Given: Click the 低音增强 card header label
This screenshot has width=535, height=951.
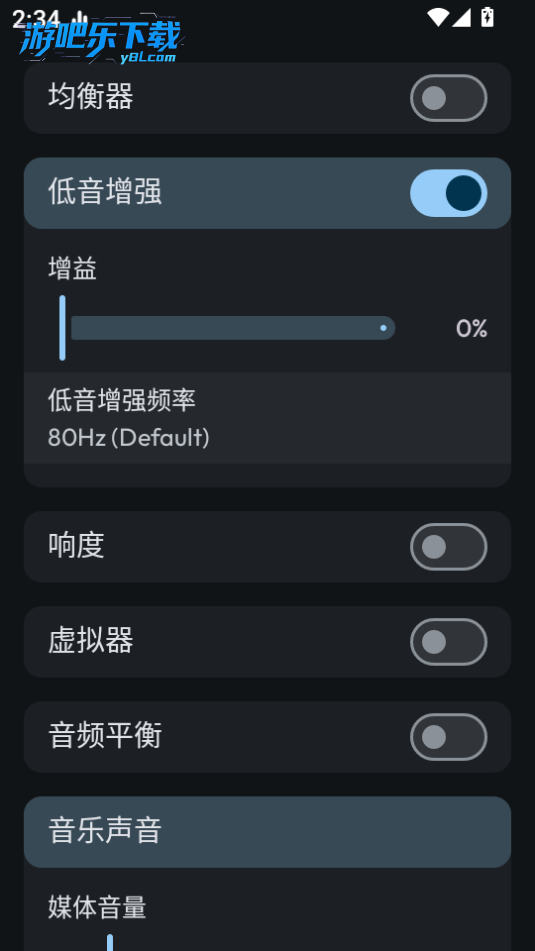Looking at the screenshot, I should 105,192.
